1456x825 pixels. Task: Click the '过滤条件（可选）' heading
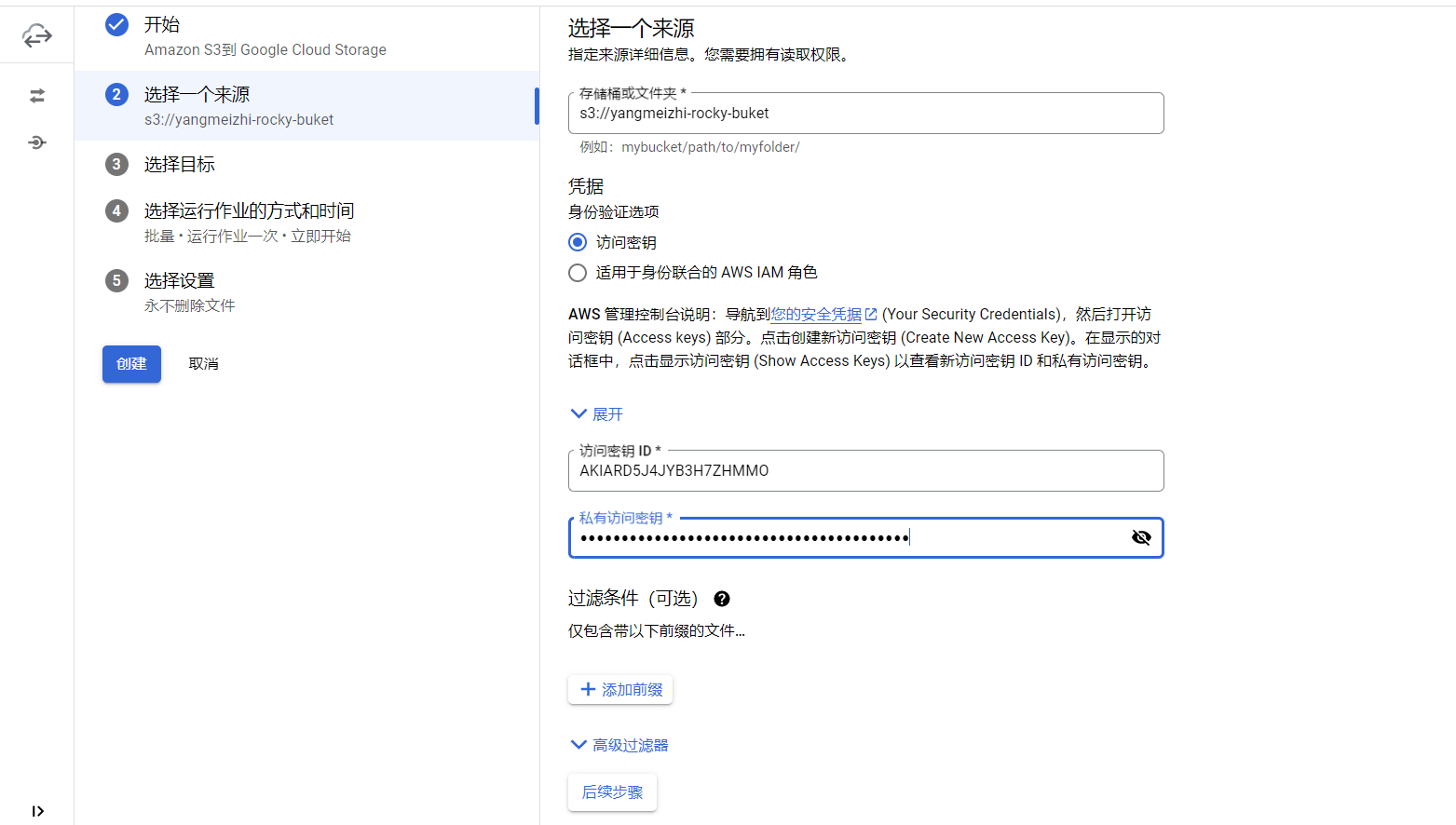633,599
